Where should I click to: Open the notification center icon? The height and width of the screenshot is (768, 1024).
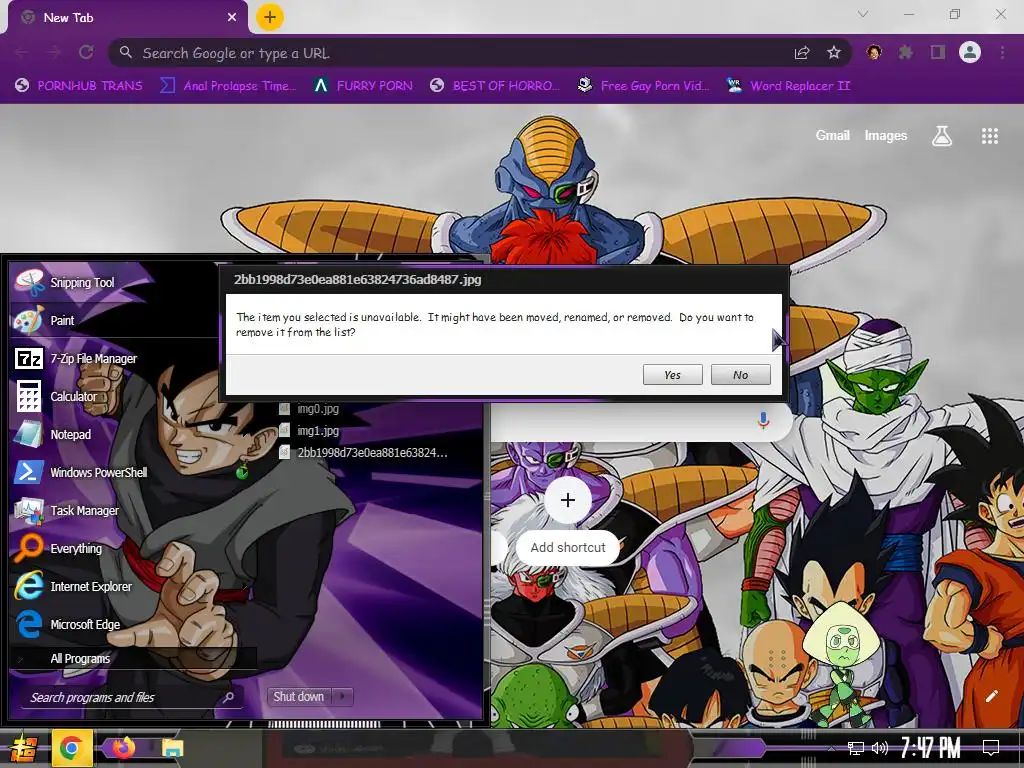(991, 748)
